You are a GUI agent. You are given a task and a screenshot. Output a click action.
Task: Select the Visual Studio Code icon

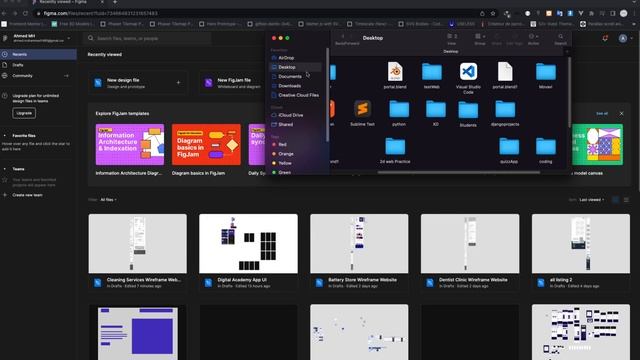pyautogui.click(x=468, y=72)
